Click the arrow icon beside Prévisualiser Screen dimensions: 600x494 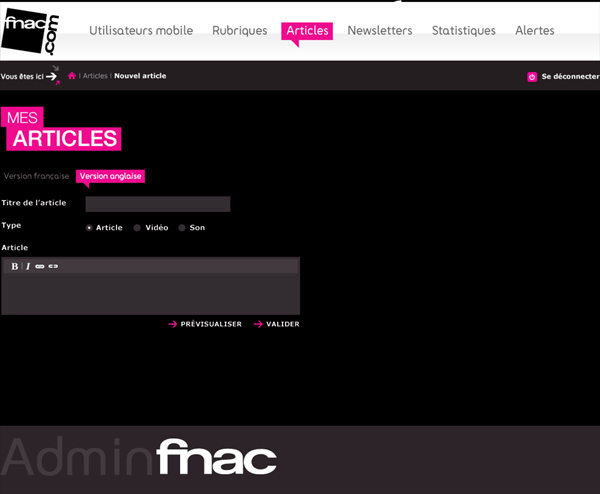coord(173,324)
